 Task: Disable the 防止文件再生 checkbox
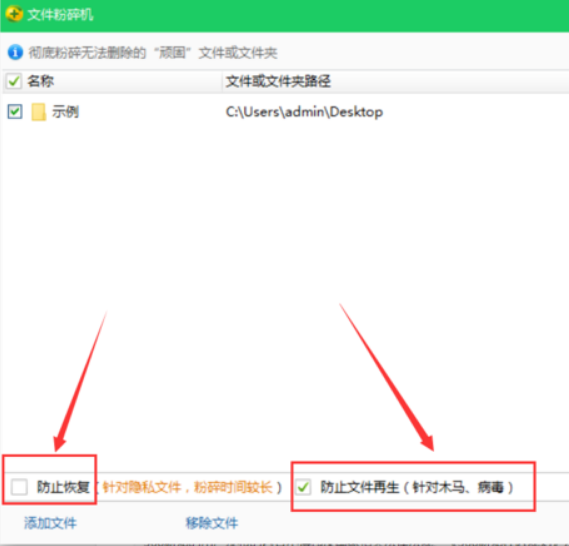[x=303, y=487]
